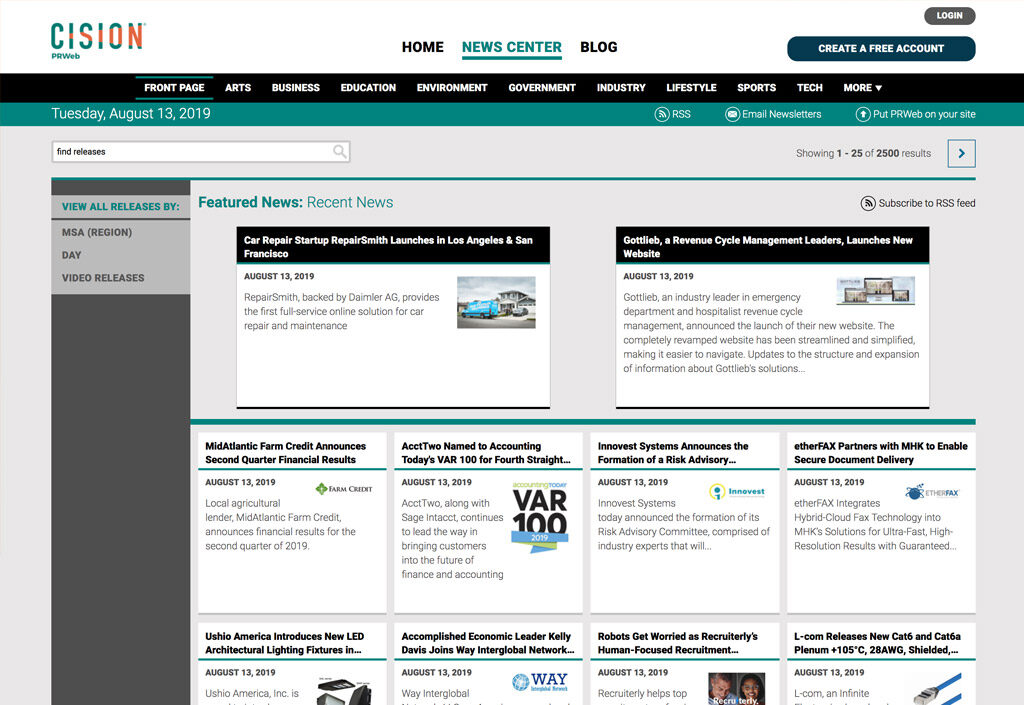Open etherFAX Partners with MHK headline
The width and height of the screenshot is (1024, 705).
[x=881, y=453]
